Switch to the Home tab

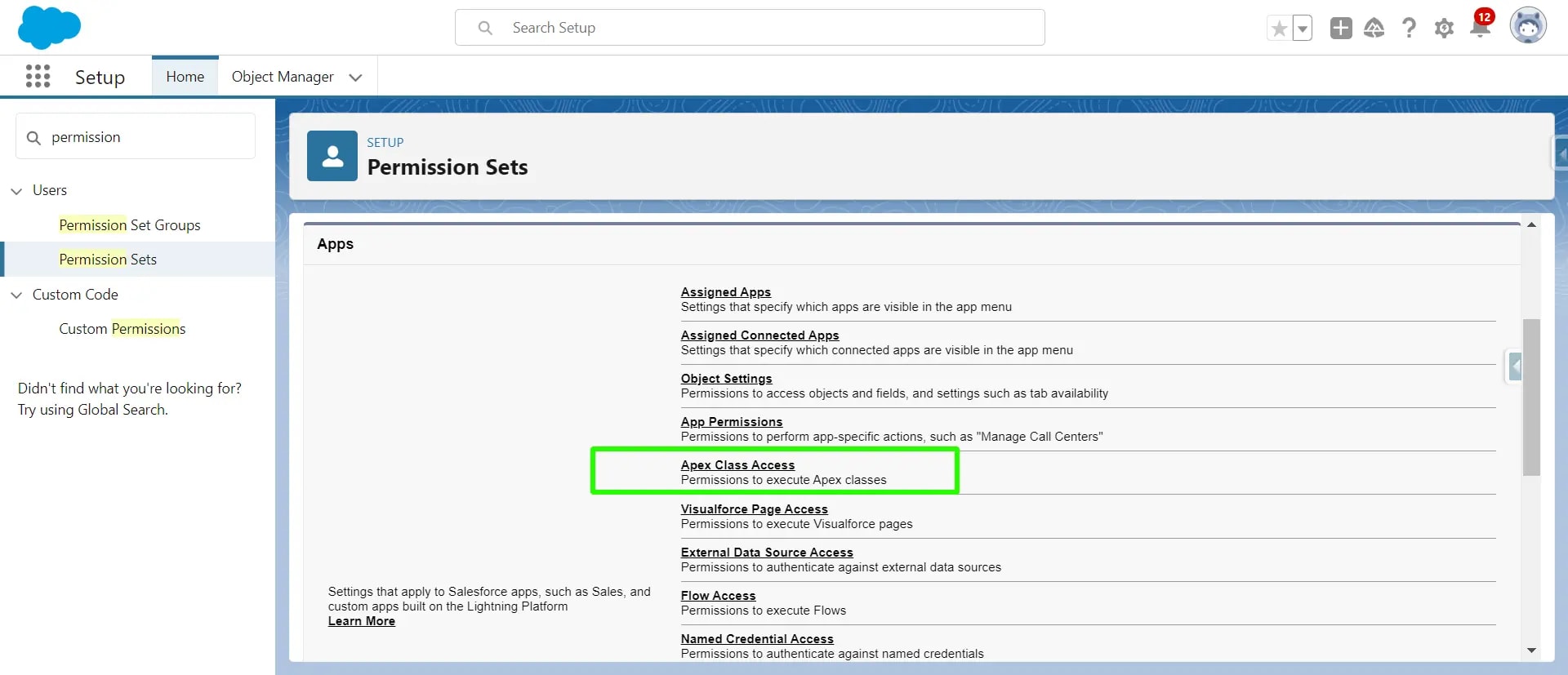(185, 77)
